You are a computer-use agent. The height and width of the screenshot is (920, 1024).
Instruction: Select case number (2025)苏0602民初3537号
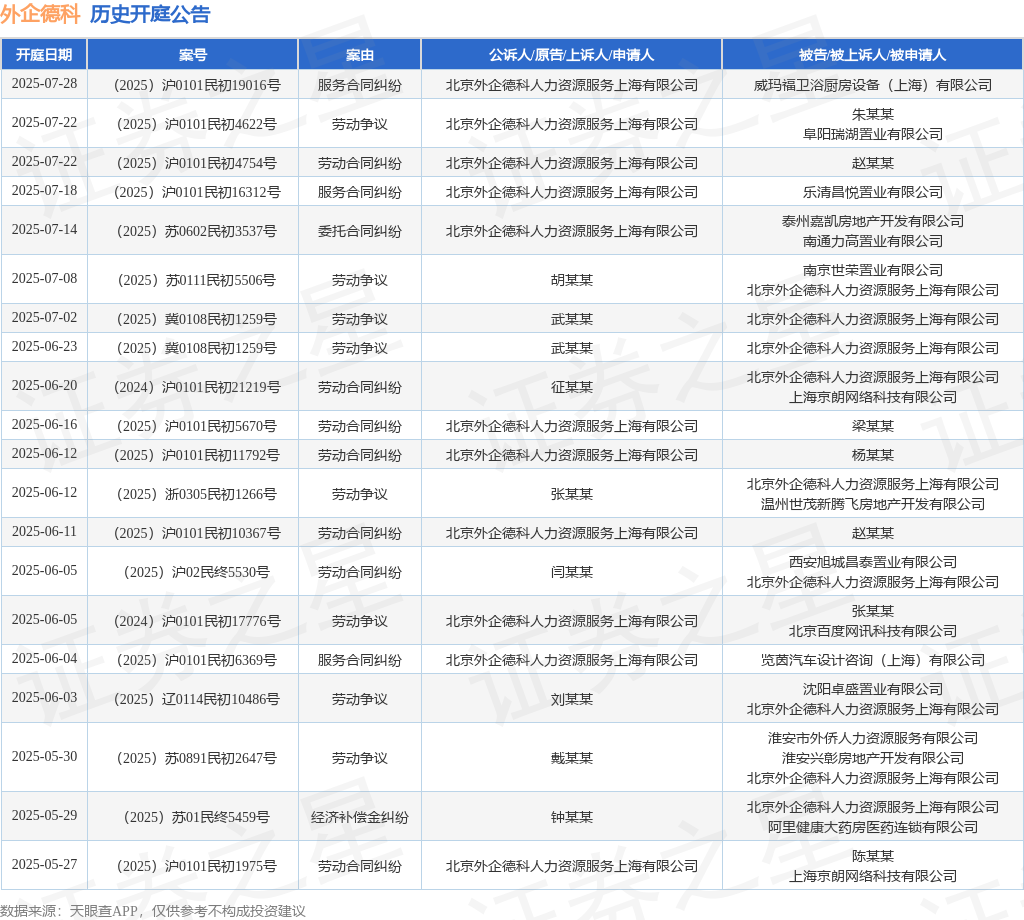click(197, 231)
